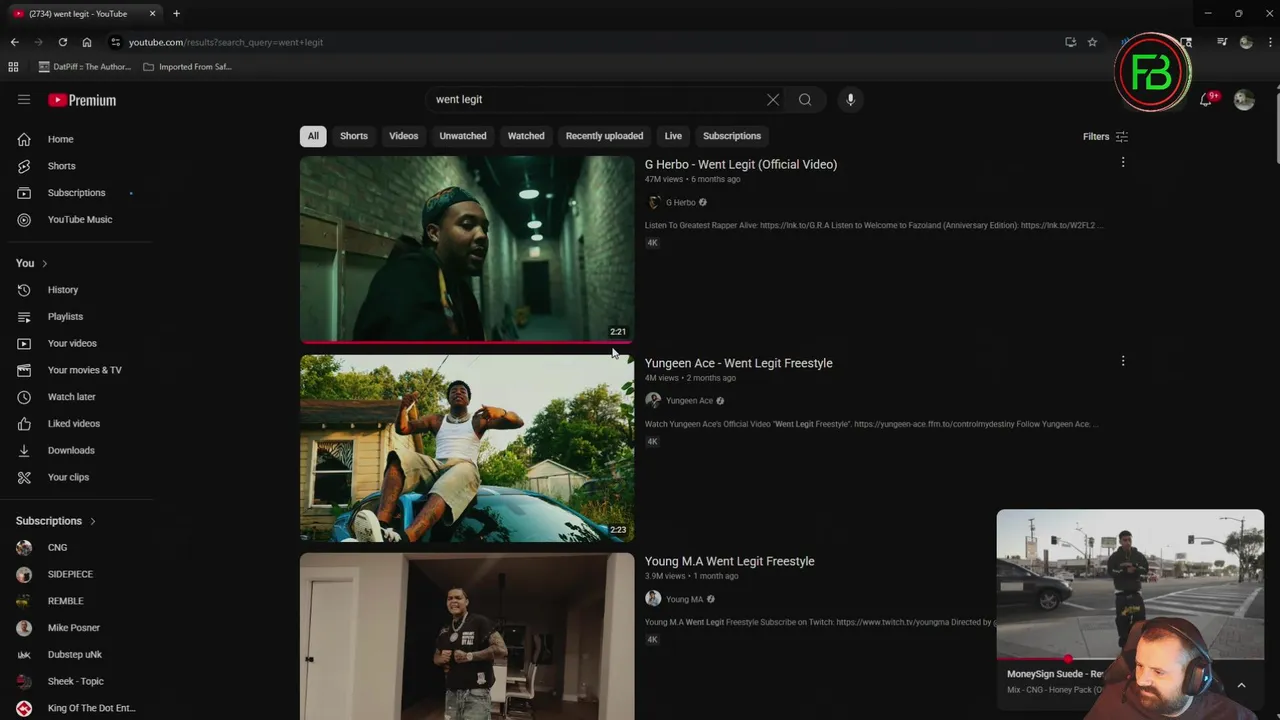Select the Videos filter chip
The image size is (1280, 720).
(x=404, y=136)
